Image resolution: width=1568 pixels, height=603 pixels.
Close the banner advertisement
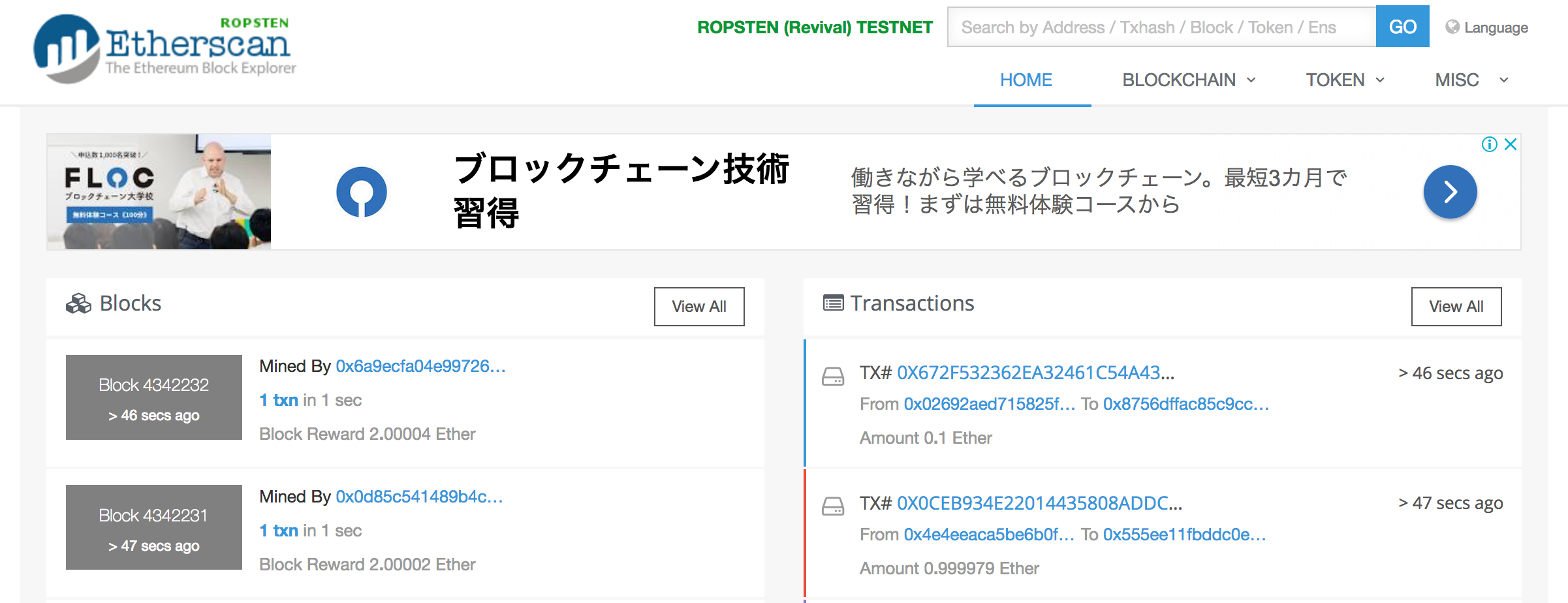1511,144
